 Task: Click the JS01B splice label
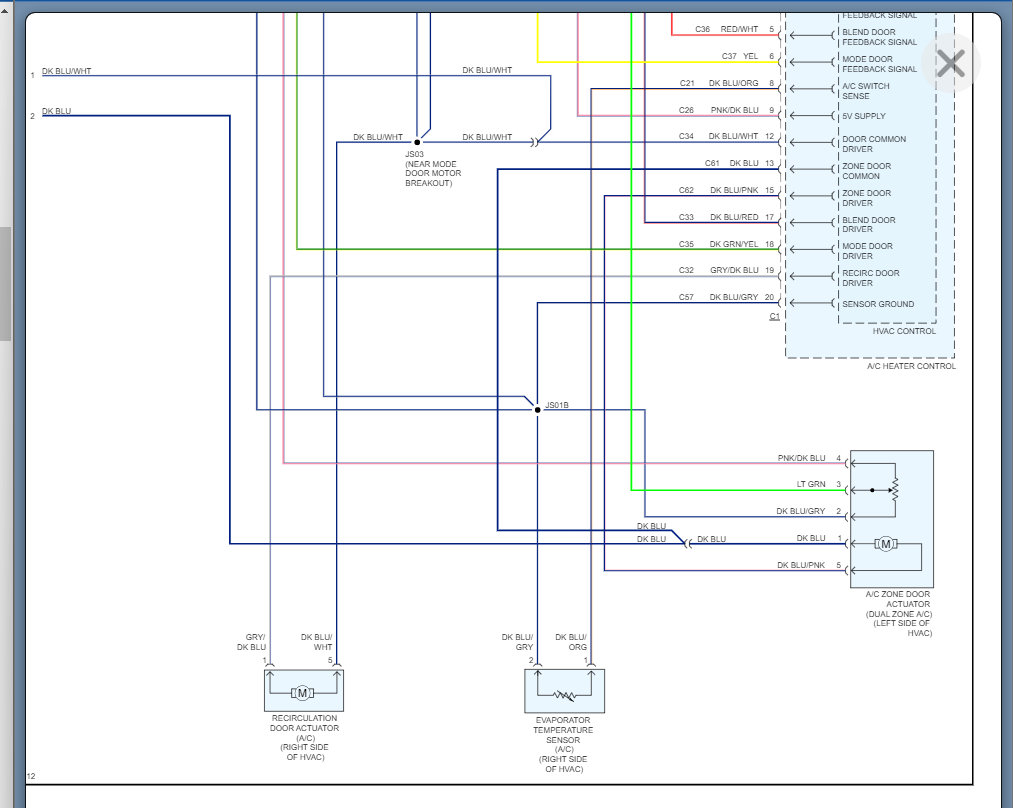tap(556, 406)
